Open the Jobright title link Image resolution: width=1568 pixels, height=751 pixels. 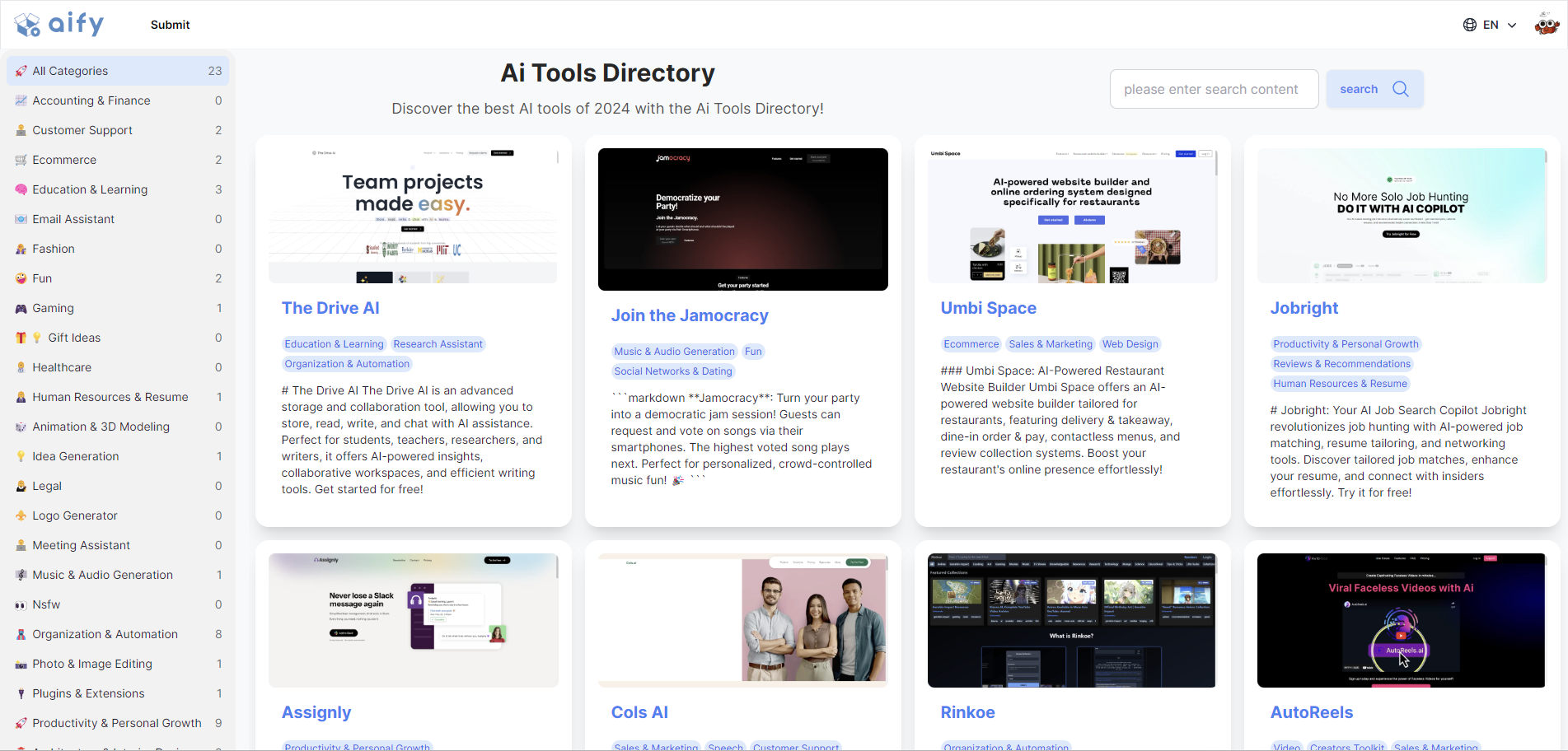(1304, 308)
